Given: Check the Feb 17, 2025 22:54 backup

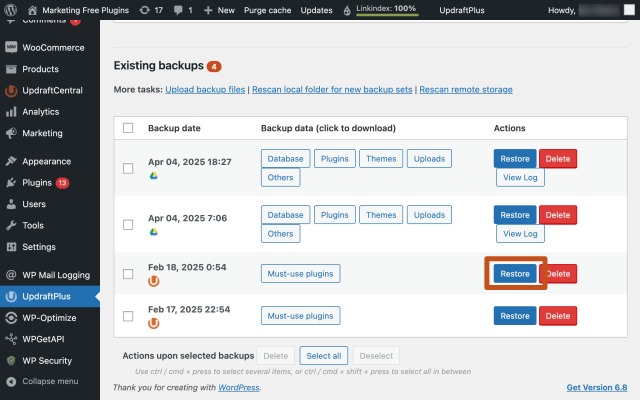Looking at the screenshot, I should coord(128,316).
